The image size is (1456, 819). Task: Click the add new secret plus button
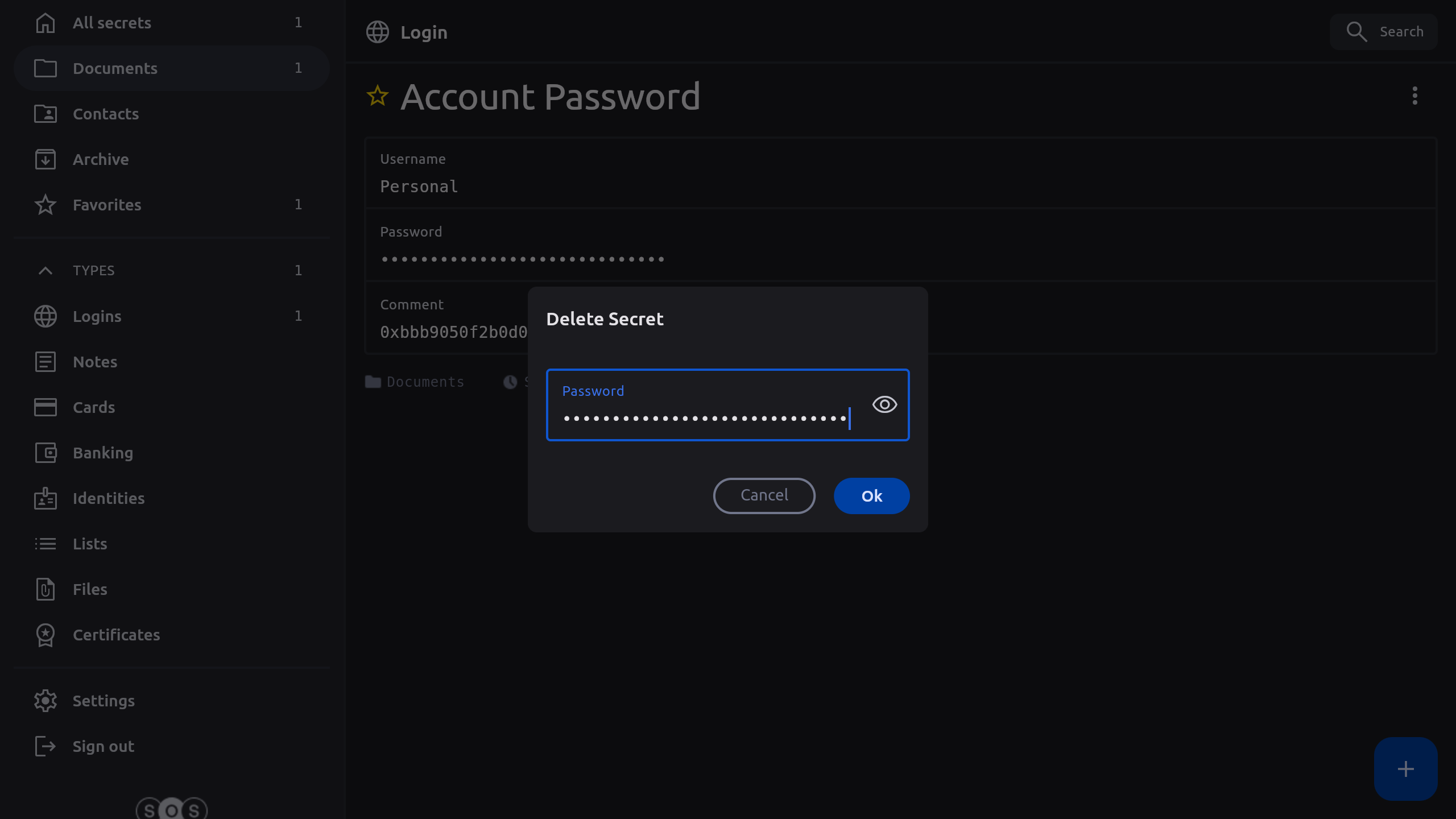point(1405,769)
